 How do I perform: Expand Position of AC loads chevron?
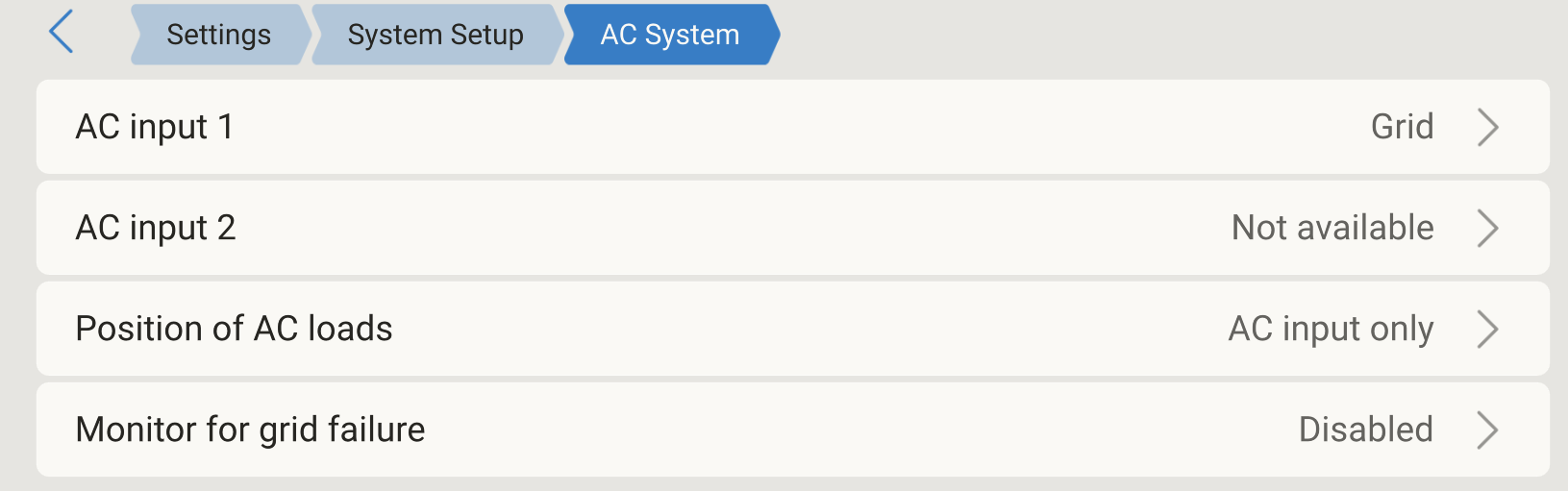click(x=1487, y=329)
